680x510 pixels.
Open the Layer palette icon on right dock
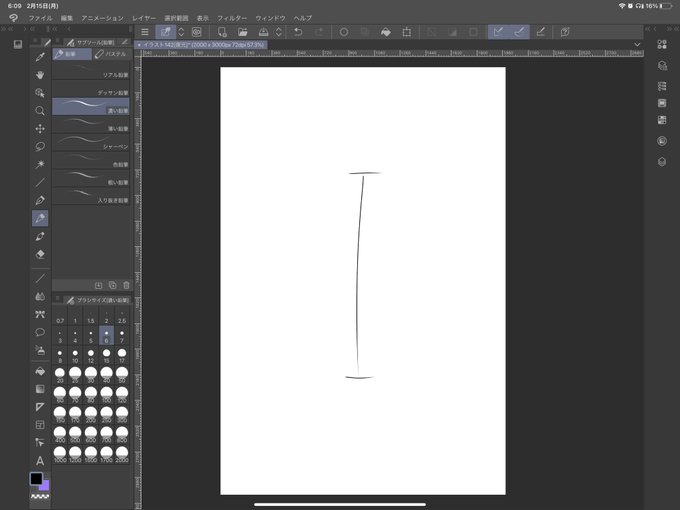click(x=662, y=162)
